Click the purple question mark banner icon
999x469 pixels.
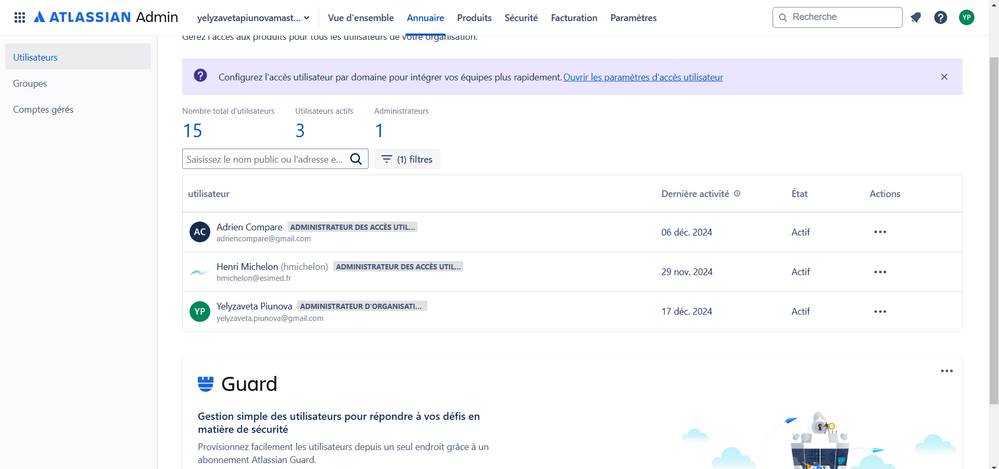(200, 76)
